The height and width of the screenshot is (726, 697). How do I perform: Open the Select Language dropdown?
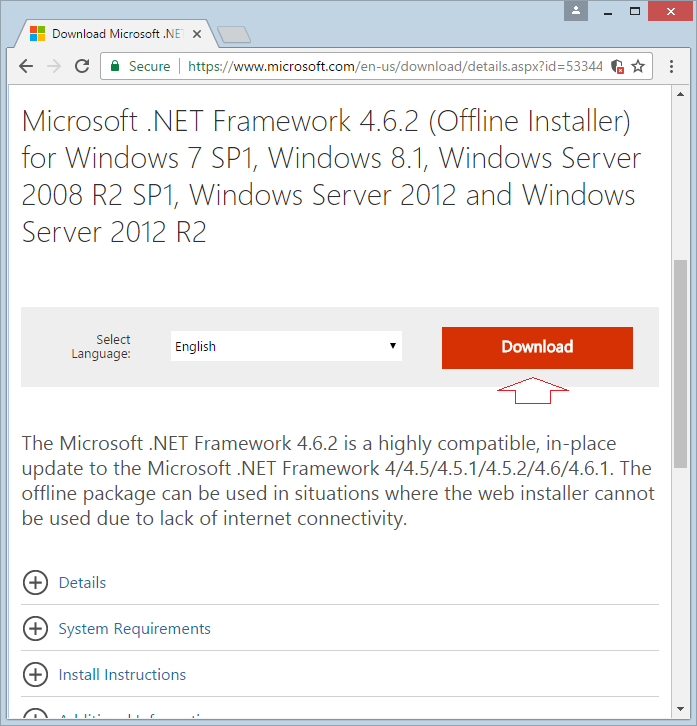point(286,346)
